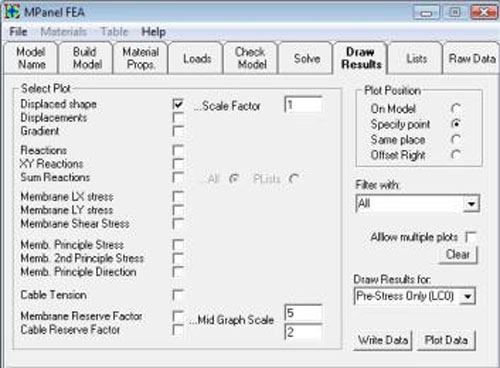Enable Membrane LY stress plot
The height and width of the screenshot is (368, 500).
coord(178,210)
